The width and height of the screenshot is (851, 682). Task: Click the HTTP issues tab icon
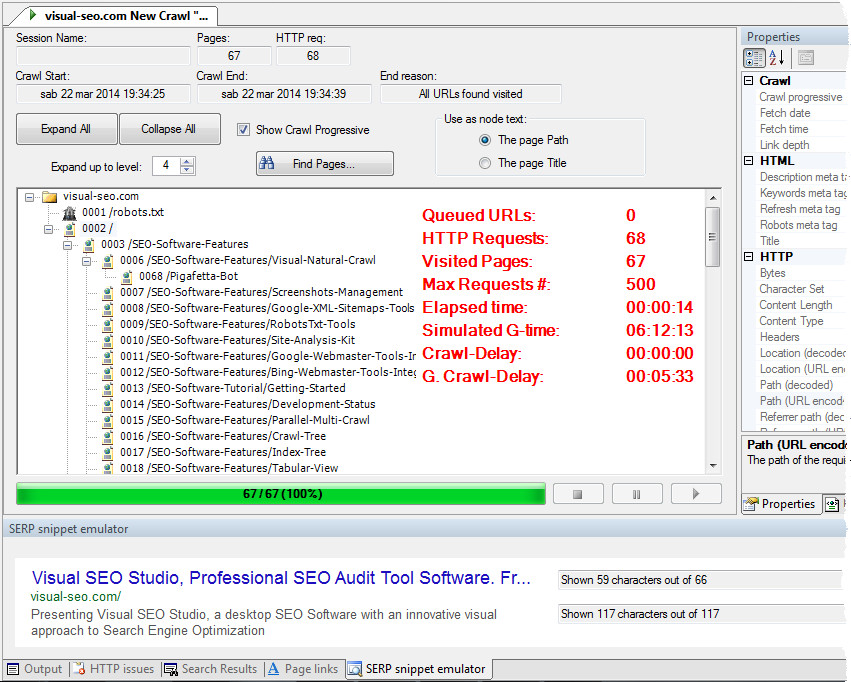[x=79, y=670]
